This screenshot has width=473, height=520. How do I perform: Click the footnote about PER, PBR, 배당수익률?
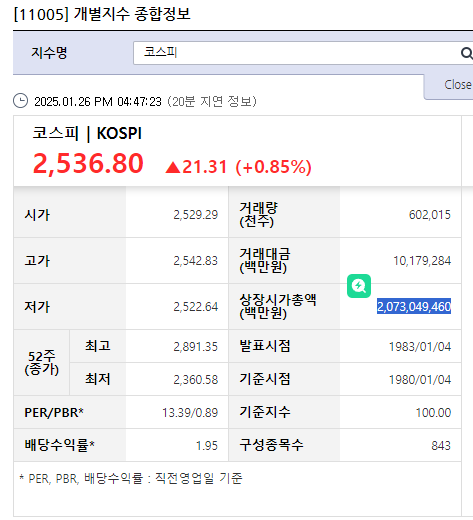[x=131, y=478]
